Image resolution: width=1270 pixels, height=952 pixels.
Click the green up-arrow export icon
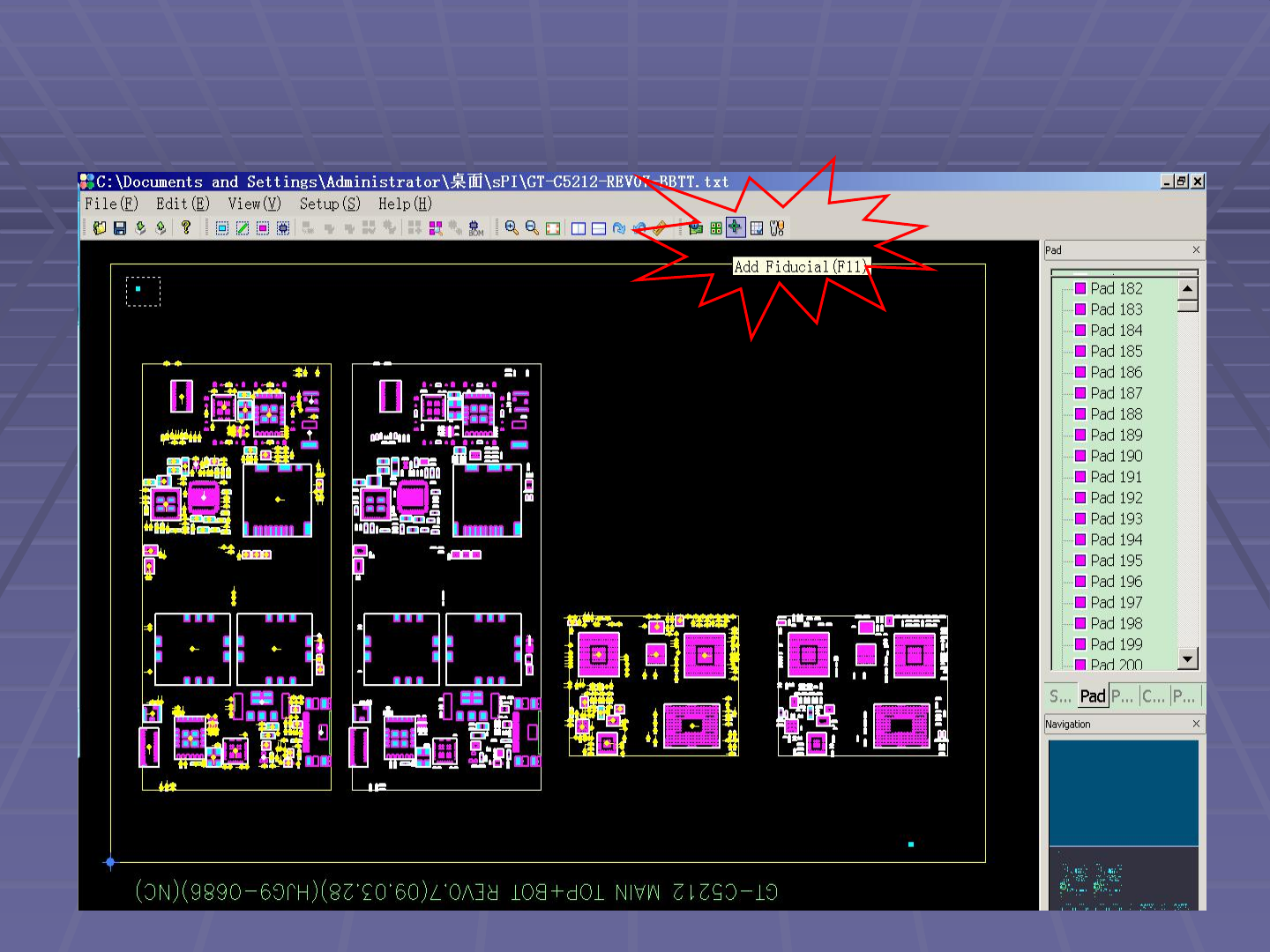(x=161, y=228)
